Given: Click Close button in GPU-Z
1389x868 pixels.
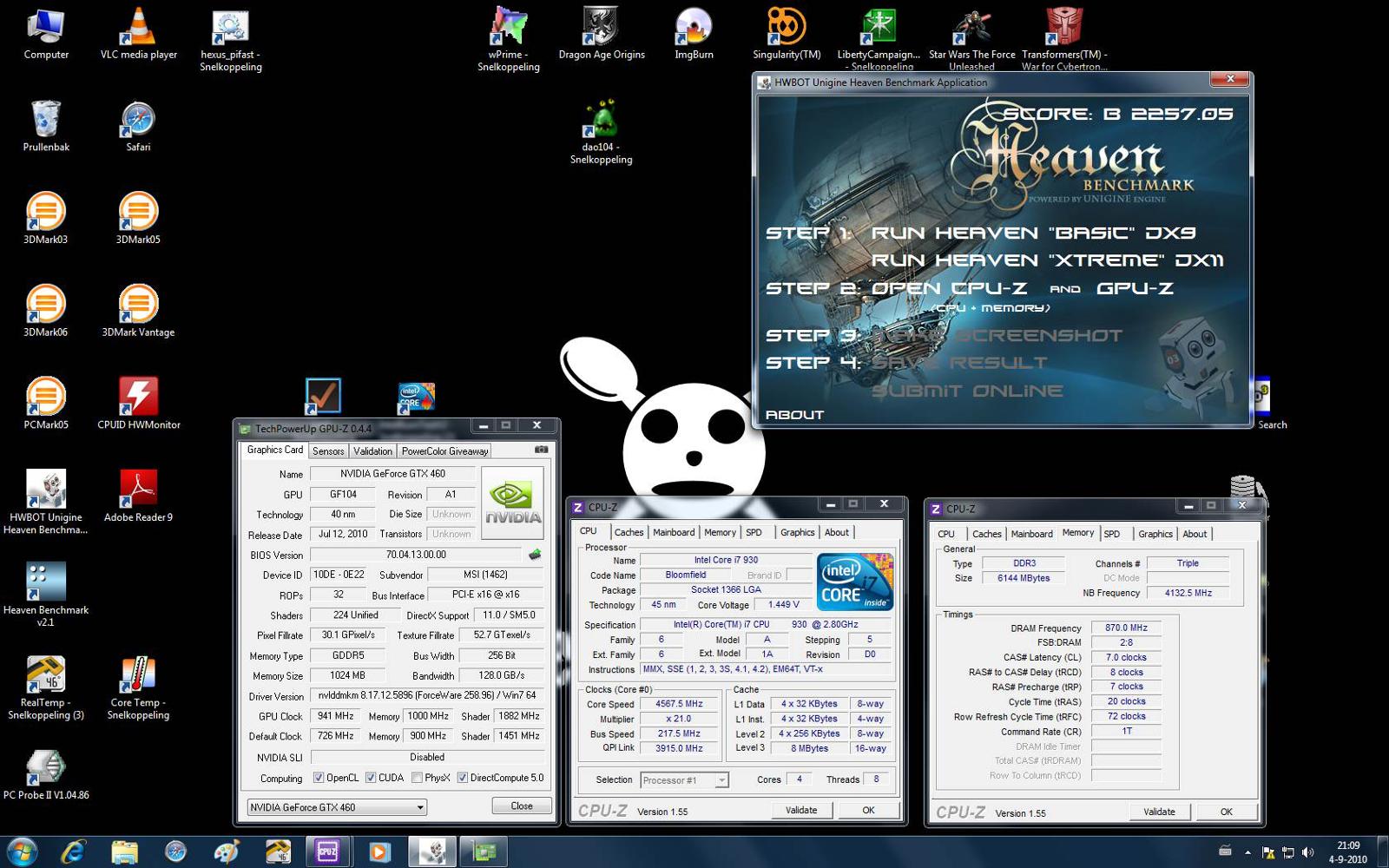Looking at the screenshot, I should pos(522,806).
